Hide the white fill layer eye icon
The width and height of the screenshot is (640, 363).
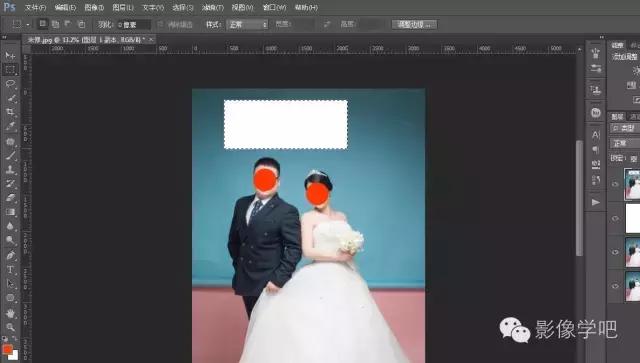615,219
